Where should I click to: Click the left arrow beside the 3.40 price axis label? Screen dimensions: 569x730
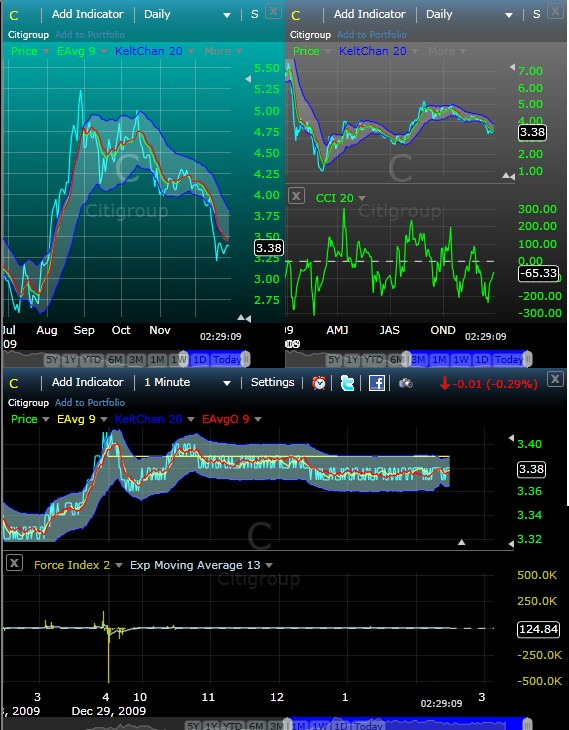(511, 438)
